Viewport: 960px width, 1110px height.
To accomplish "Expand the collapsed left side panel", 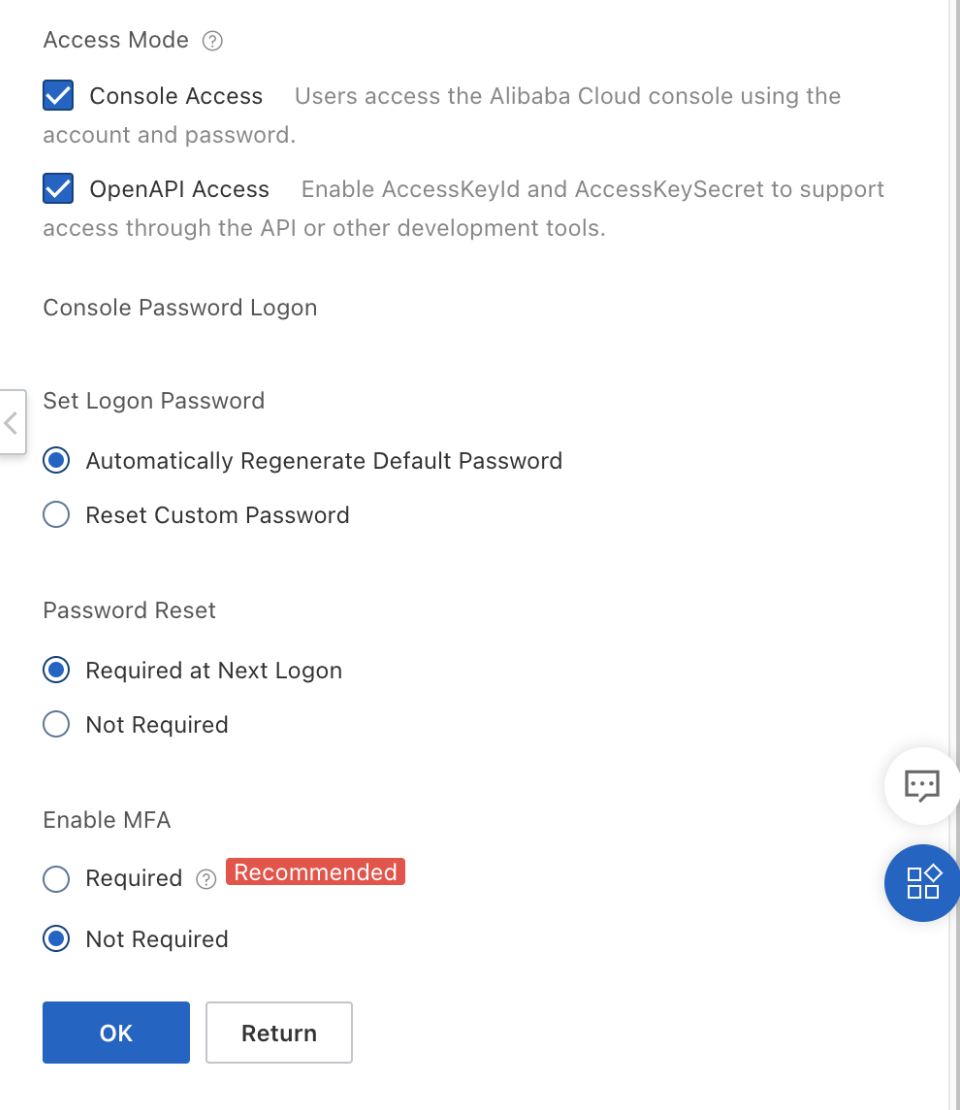I will (x=11, y=422).
